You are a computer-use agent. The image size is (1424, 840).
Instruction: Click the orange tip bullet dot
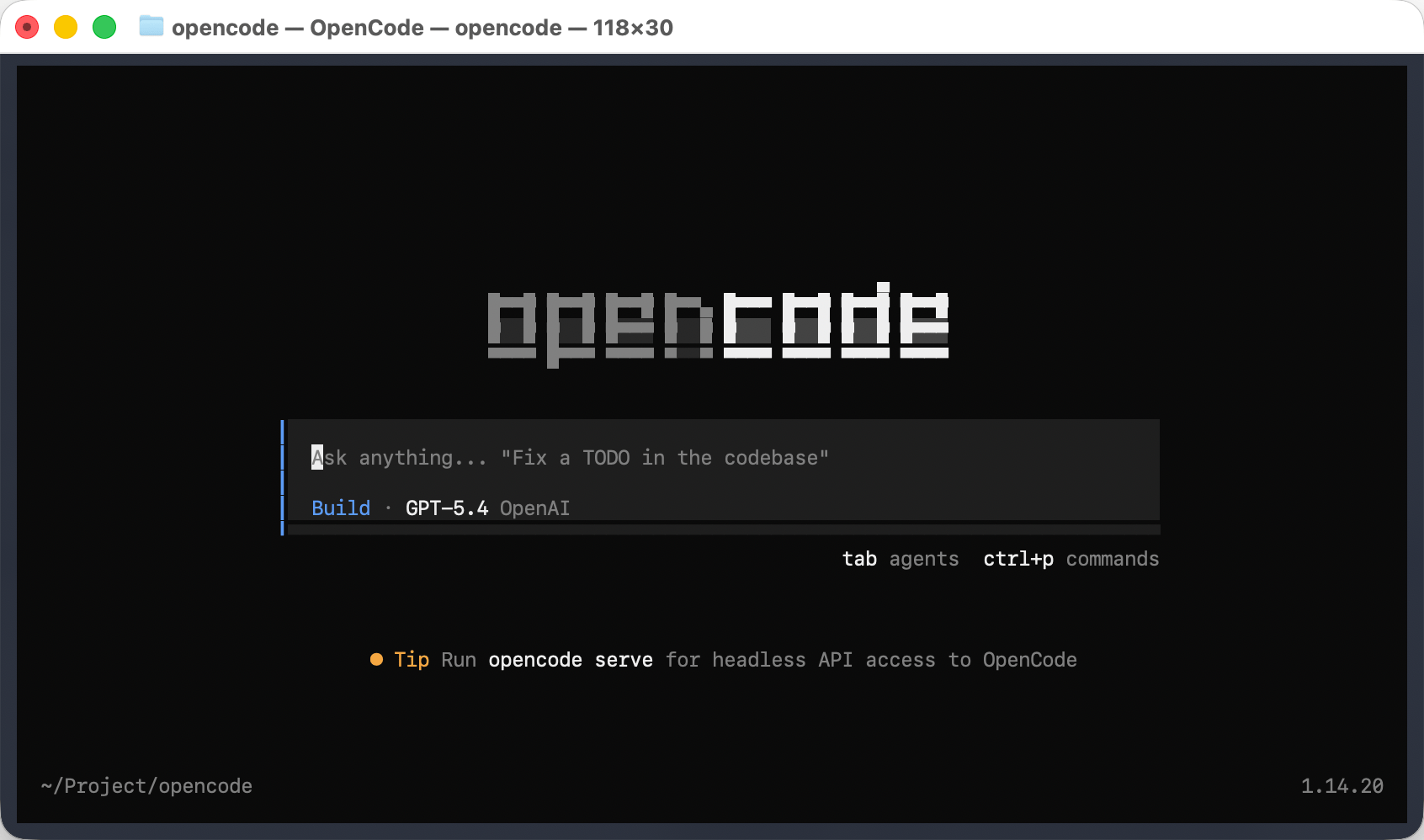coord(376,659)
